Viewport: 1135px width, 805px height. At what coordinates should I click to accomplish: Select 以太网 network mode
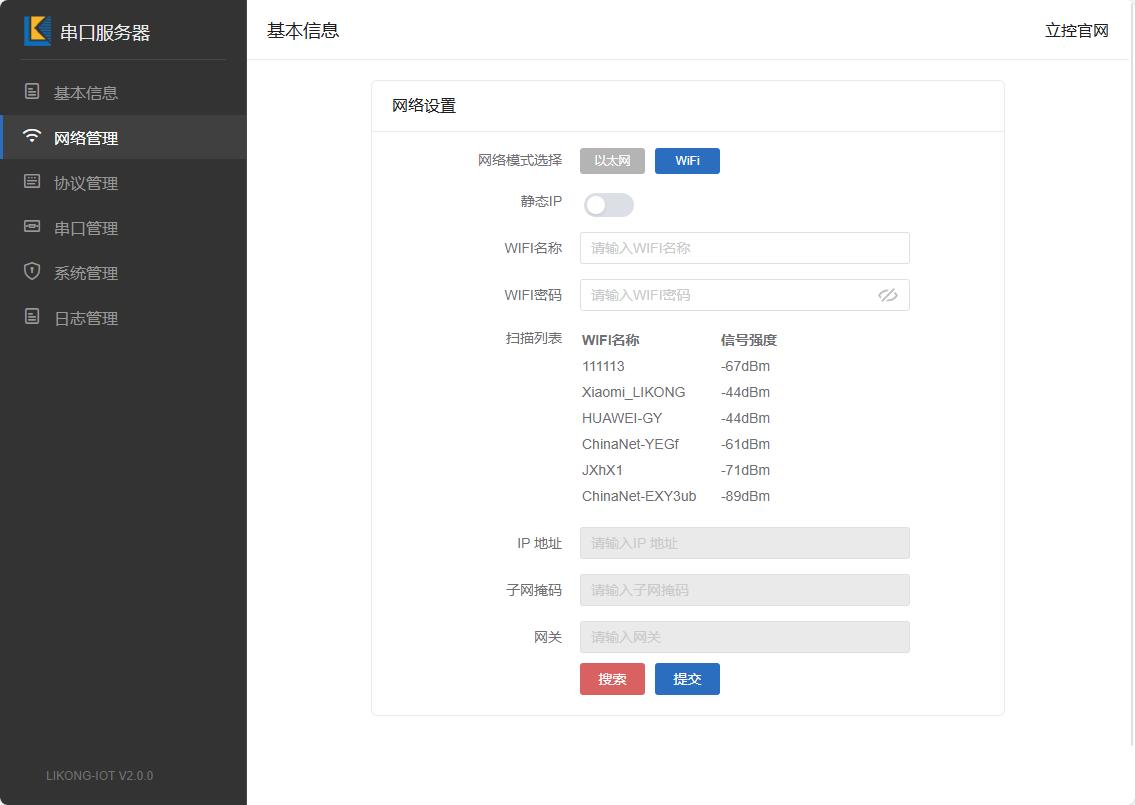[x=612, y=161]
